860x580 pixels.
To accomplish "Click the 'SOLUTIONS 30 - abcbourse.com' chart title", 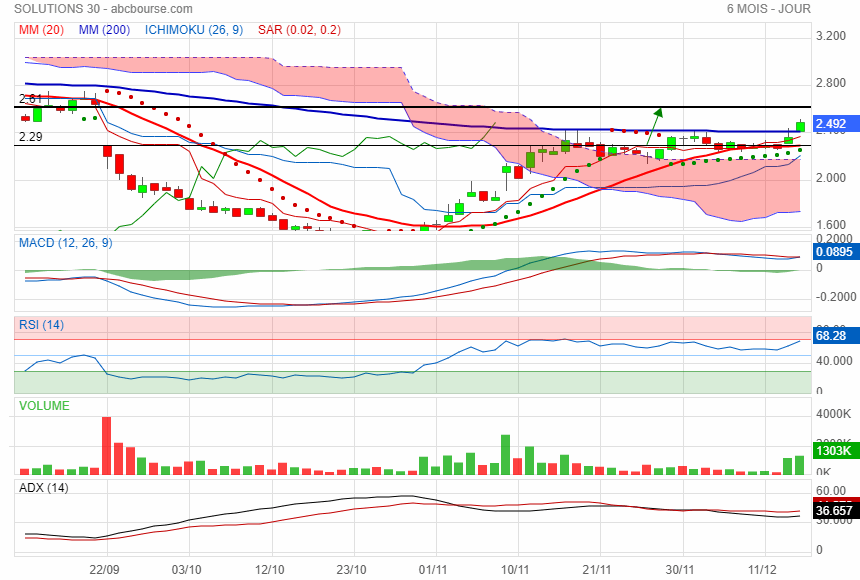I will coord(103,9).
